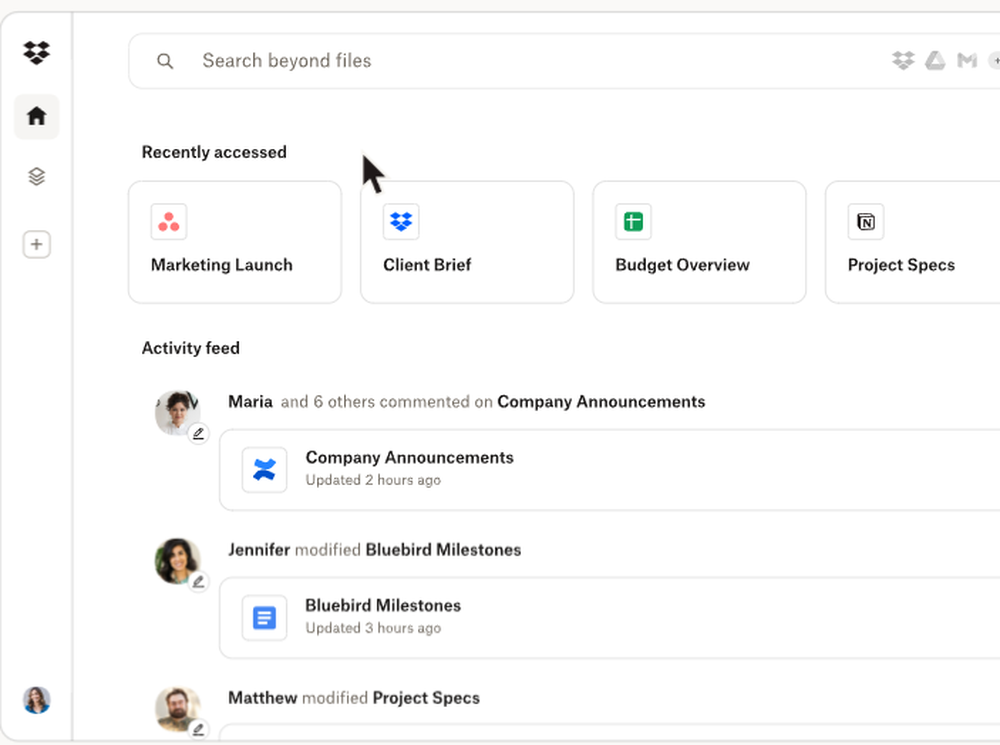Select 'Updated 2 hours ago' text
This screenshot has width=1000, height=745.
click(x=373, y=480)
